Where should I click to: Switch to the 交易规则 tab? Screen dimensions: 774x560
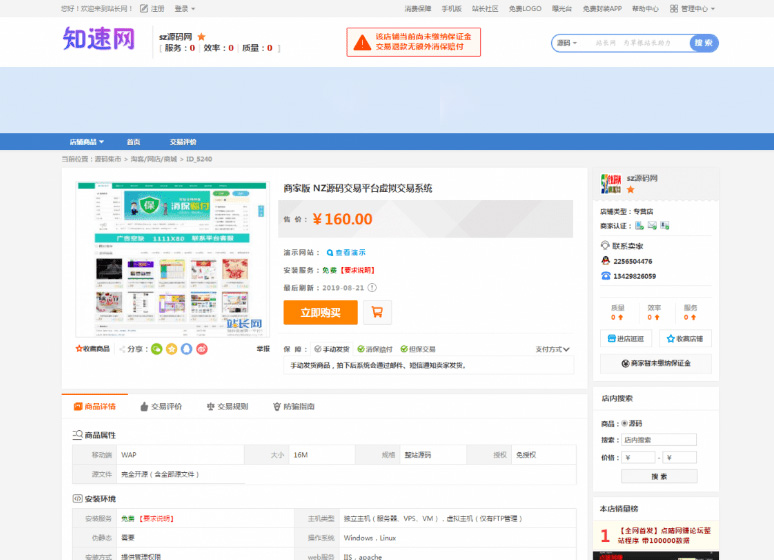(228, 406)
